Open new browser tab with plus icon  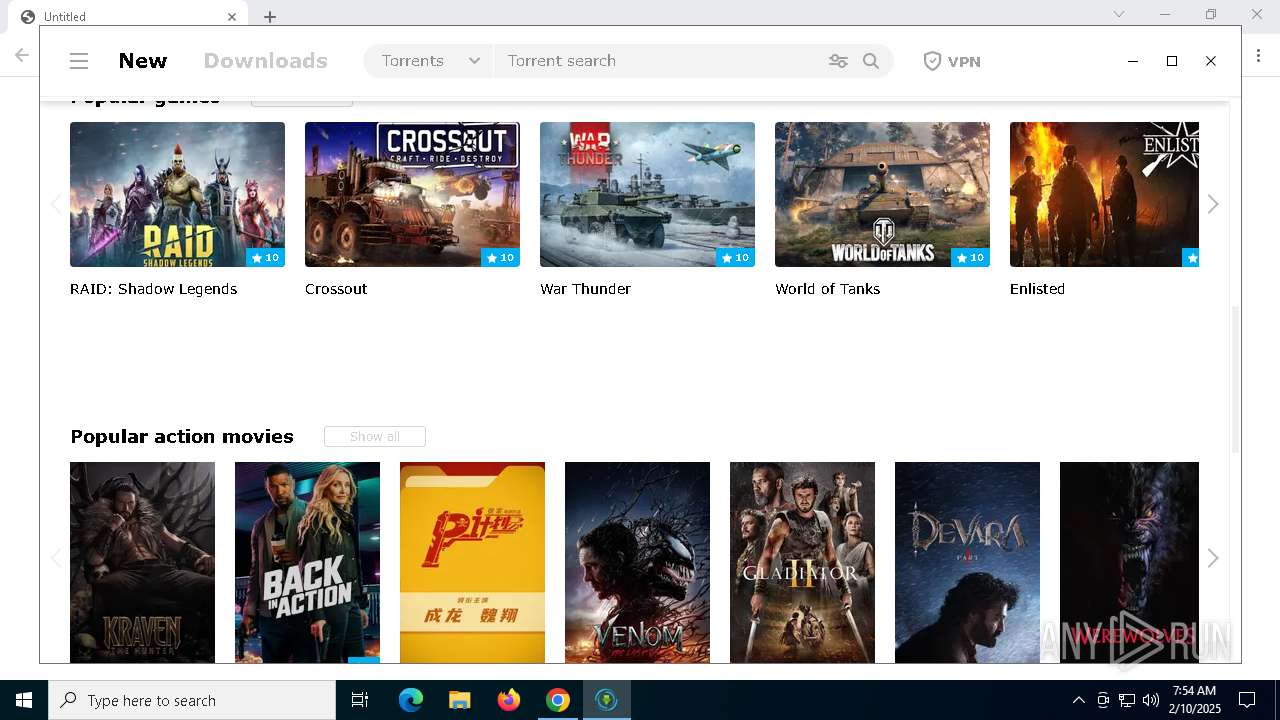click(270, 17)
